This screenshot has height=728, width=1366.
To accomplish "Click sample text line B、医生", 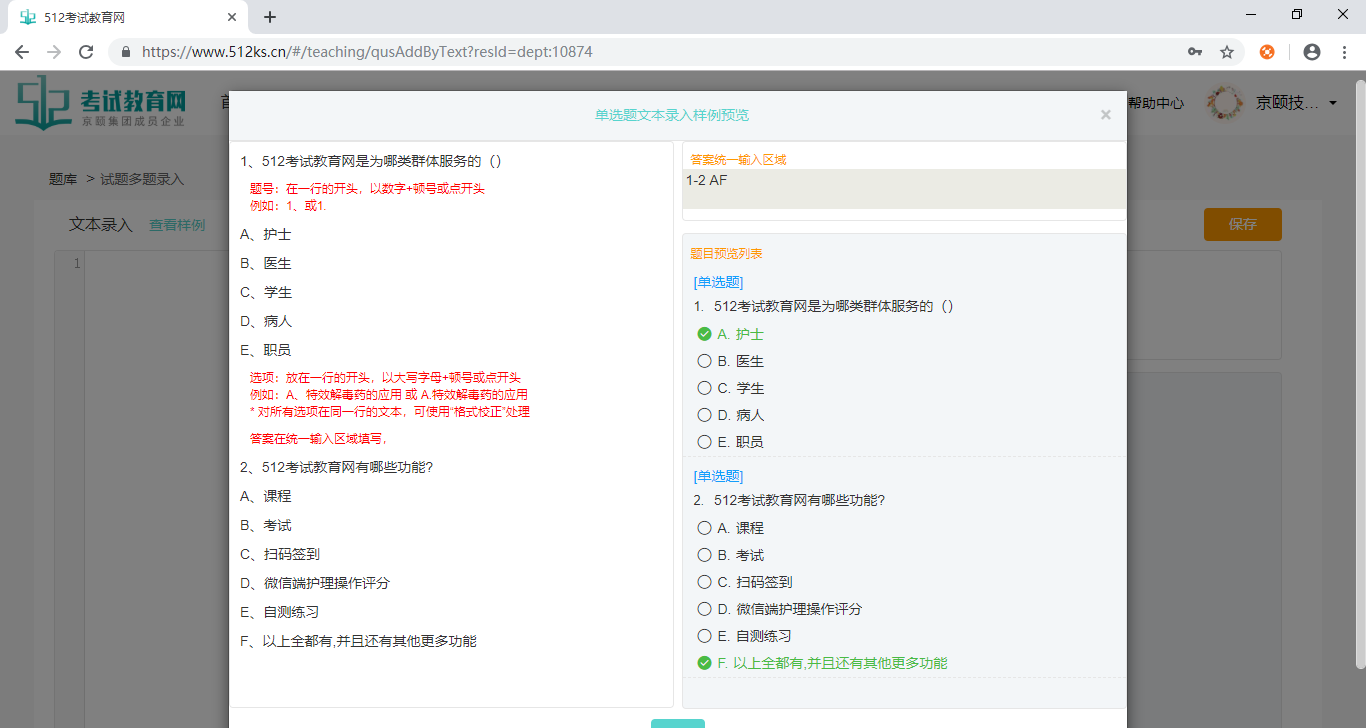I will 266,263.
